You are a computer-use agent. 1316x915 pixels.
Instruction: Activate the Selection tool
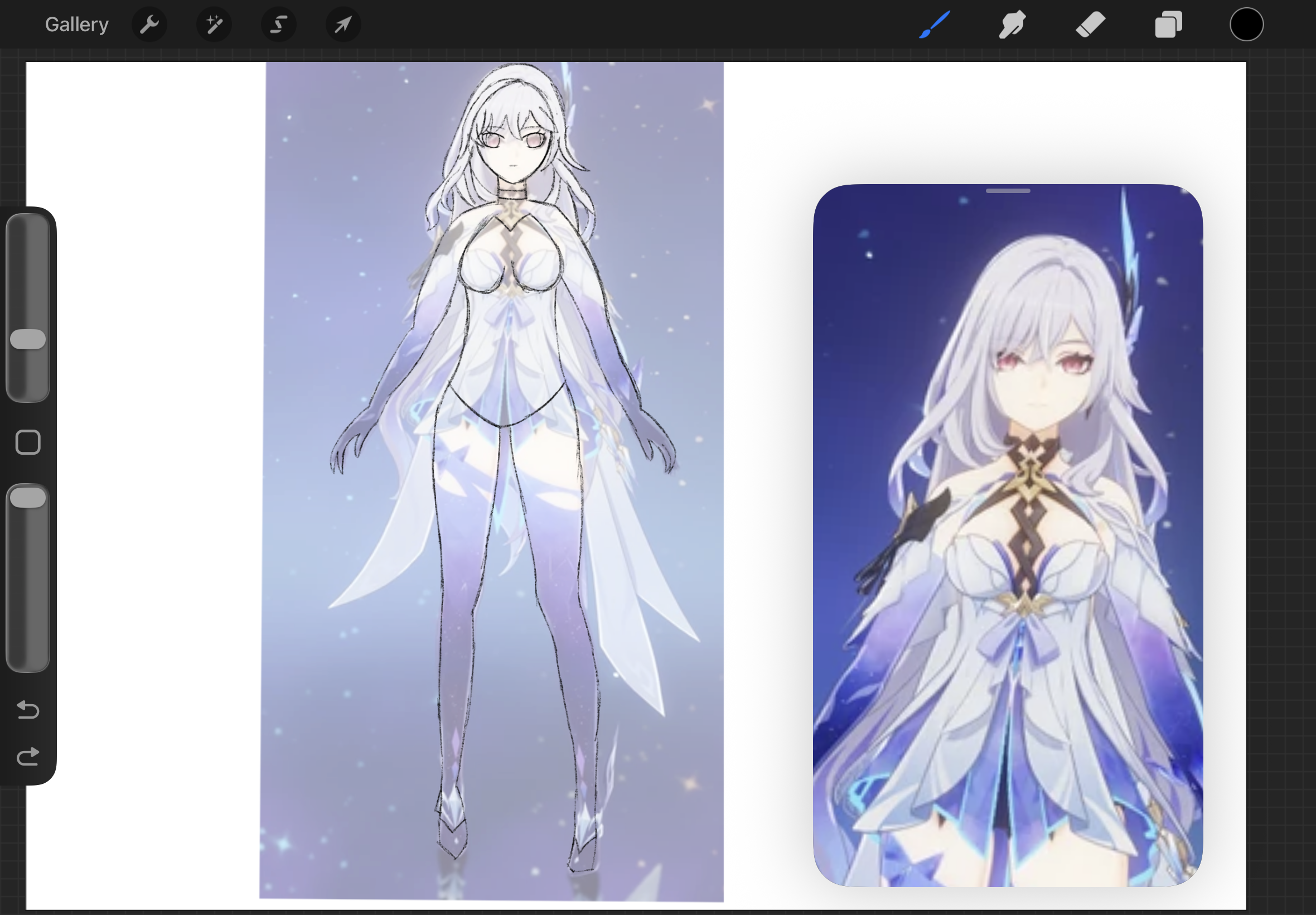pos(279,25)
